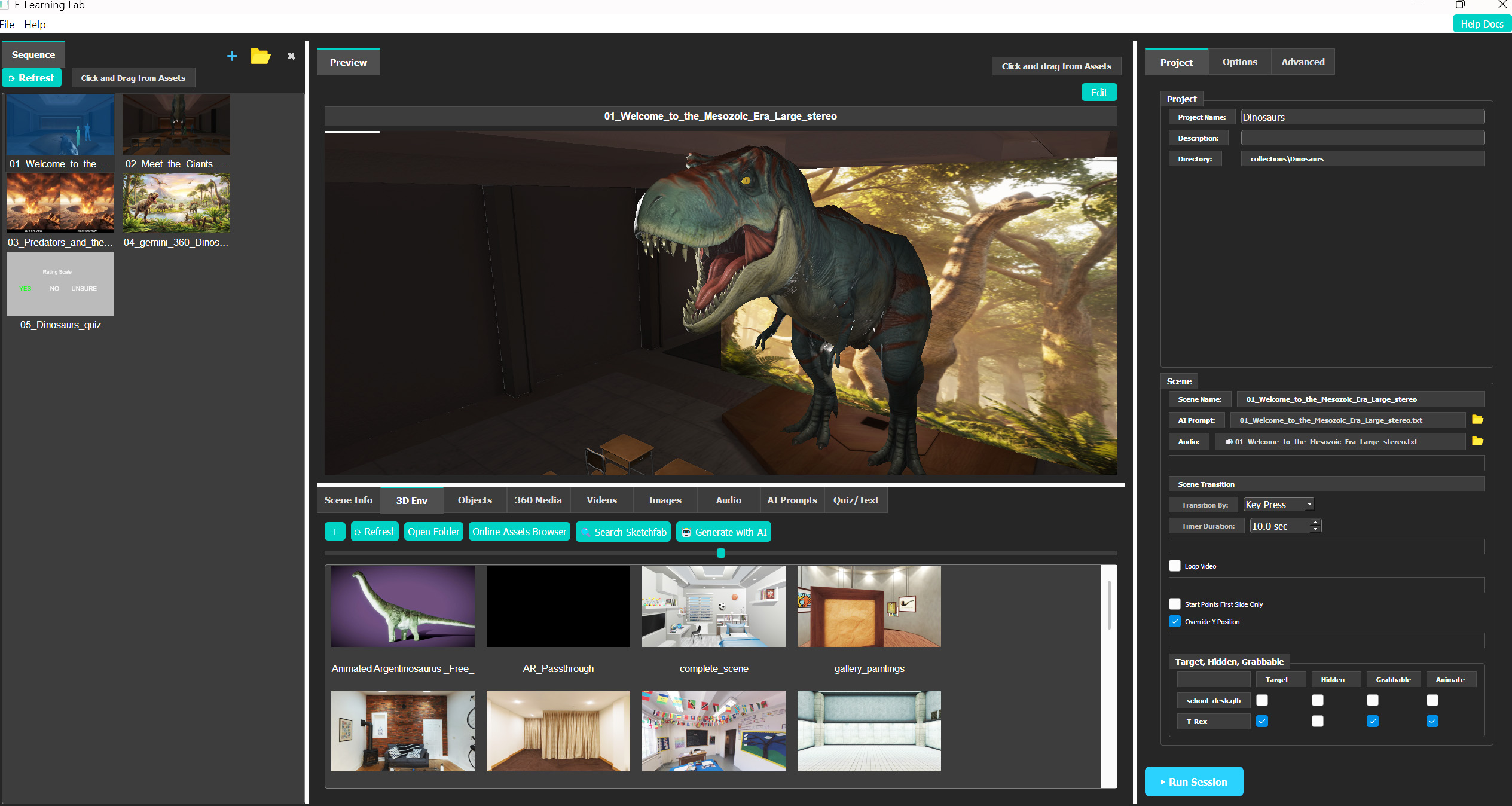Uncheck Override Y Position checkbox

click(x=1175, y=621)
